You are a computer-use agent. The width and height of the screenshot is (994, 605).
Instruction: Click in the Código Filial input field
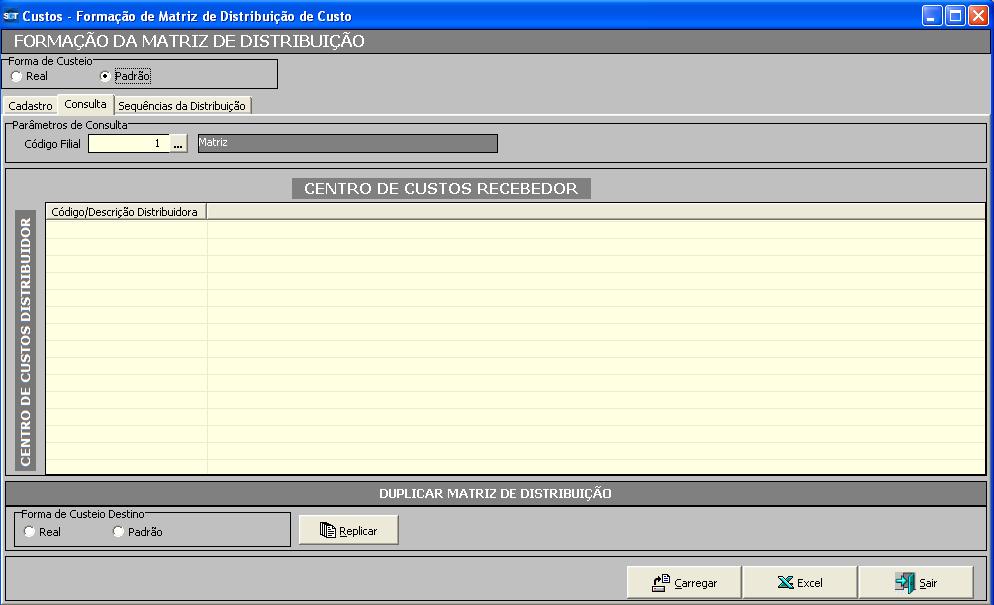click(x=128, y=144)
